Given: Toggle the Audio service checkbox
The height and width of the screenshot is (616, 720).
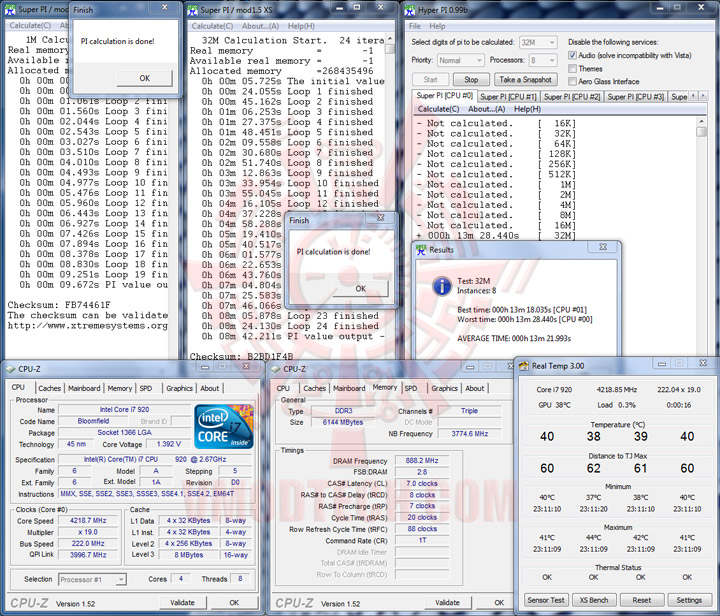Looking at the screenshot, I should click(x=572, y=55).
